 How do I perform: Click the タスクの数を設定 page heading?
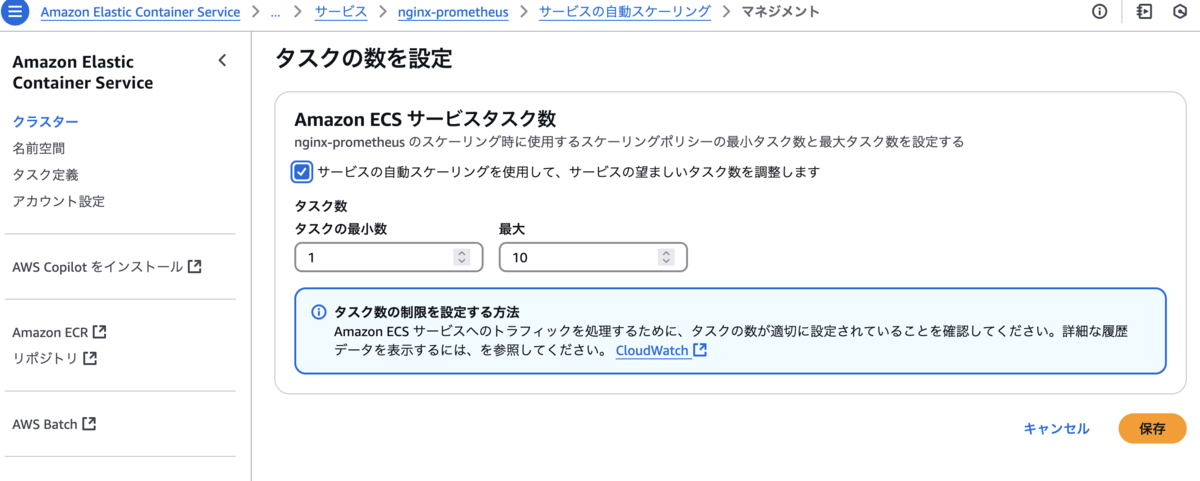coord(364,59)
